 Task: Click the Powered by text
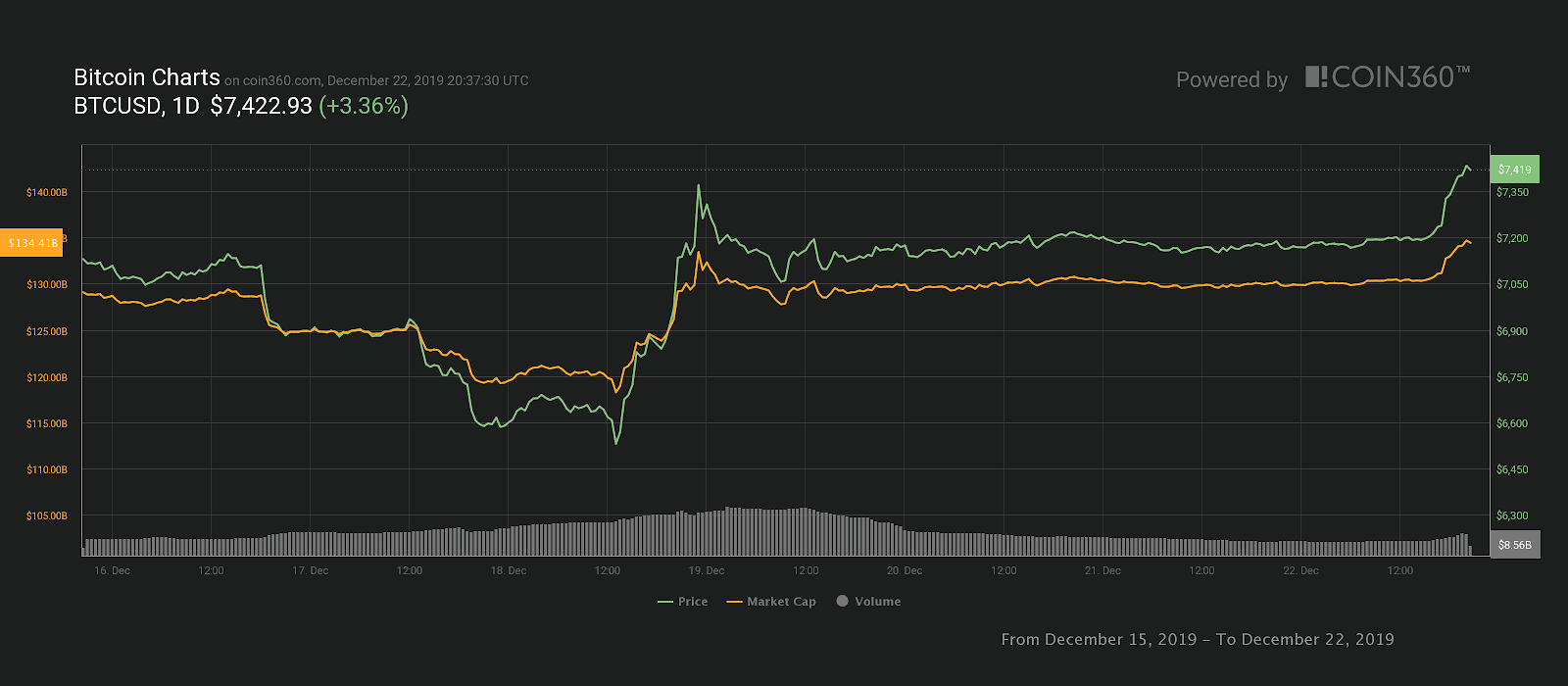[1232, 80]
